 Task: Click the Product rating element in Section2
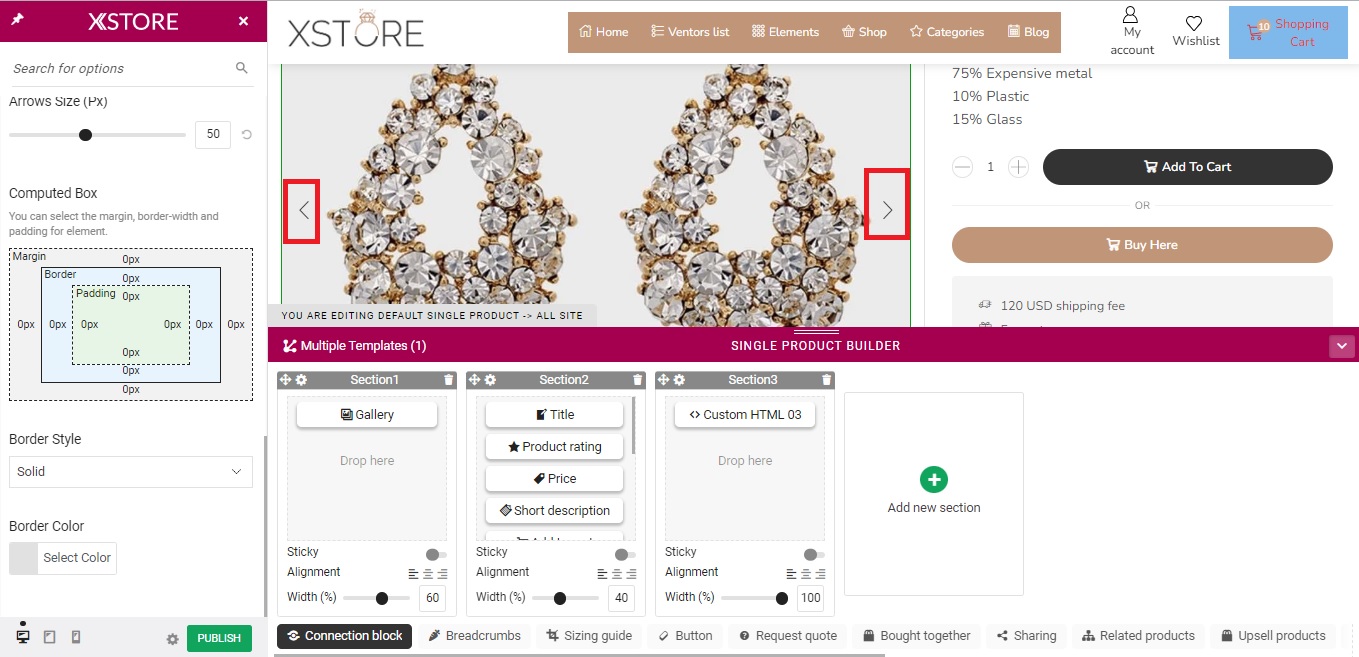click(x=554, y=447)
